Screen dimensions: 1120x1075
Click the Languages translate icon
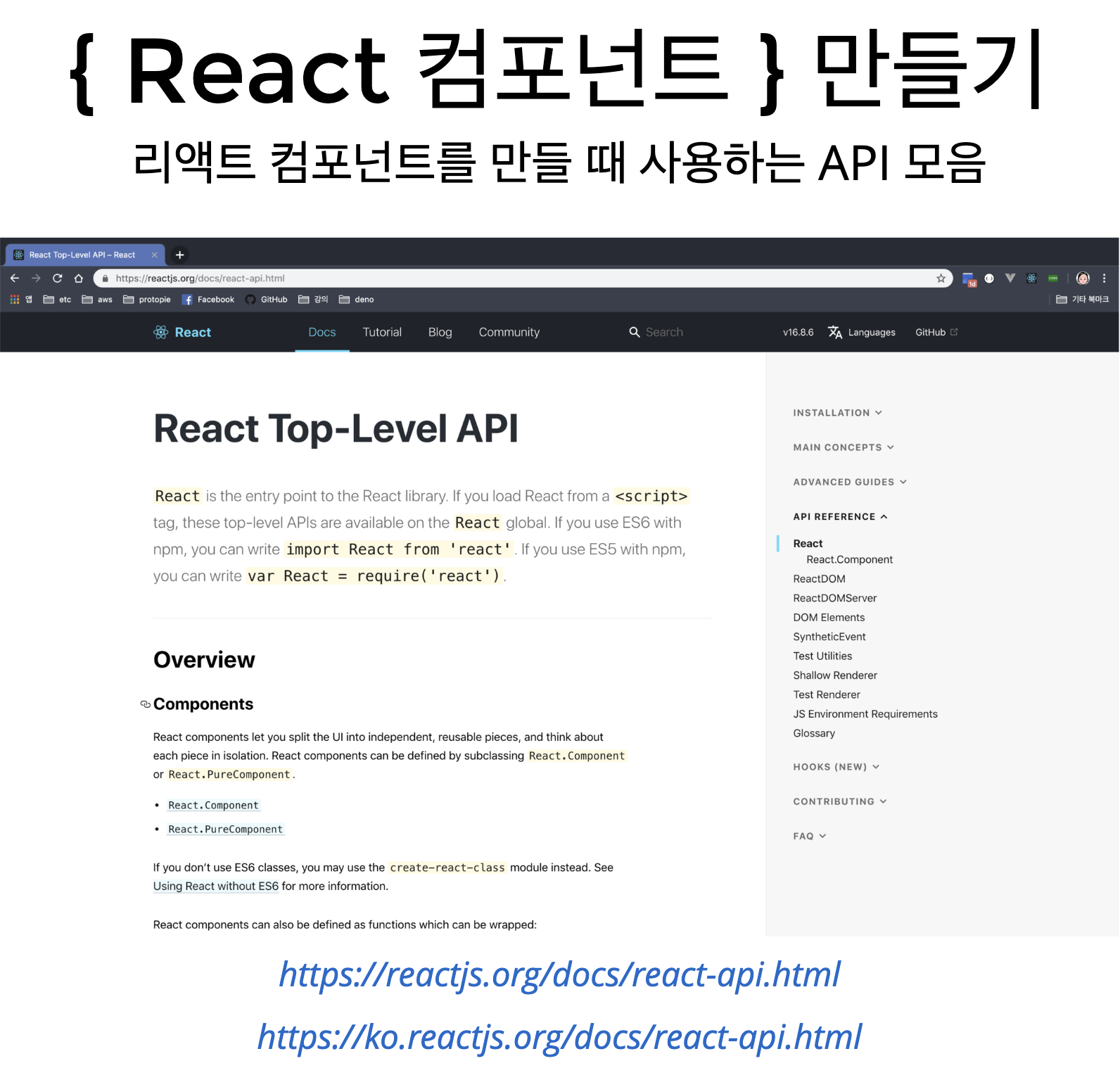pos(835,332)
